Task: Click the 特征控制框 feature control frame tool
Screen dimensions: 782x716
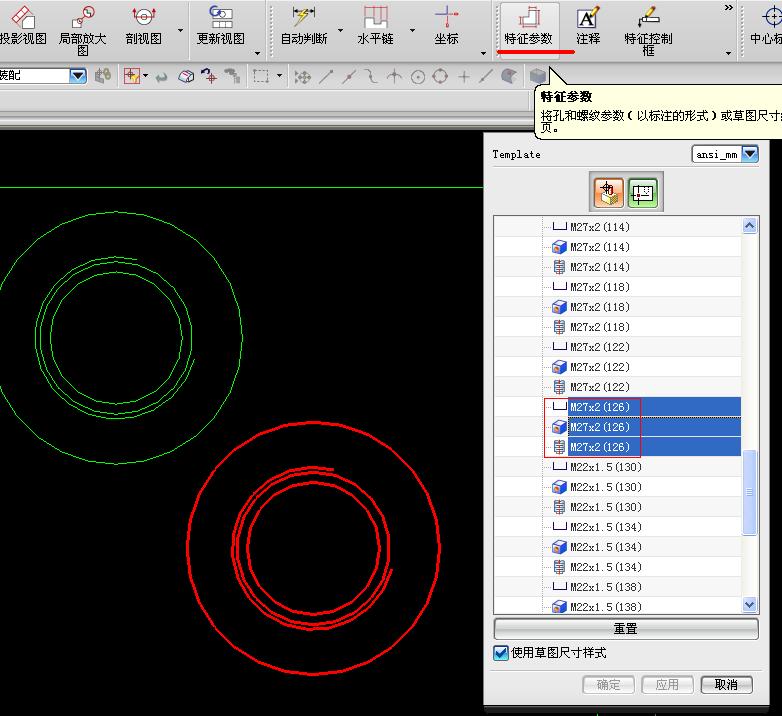Action: (x=648, y=30)
